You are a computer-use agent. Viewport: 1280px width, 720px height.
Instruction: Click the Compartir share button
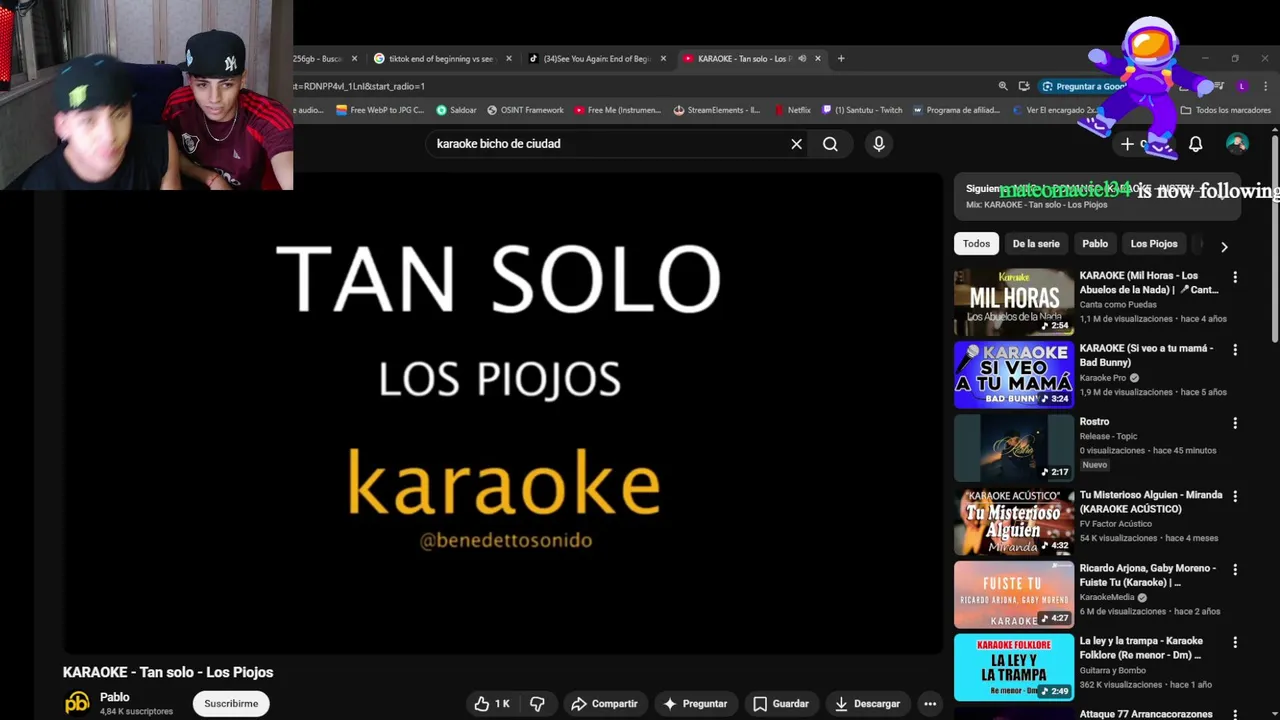pos(603,704)
